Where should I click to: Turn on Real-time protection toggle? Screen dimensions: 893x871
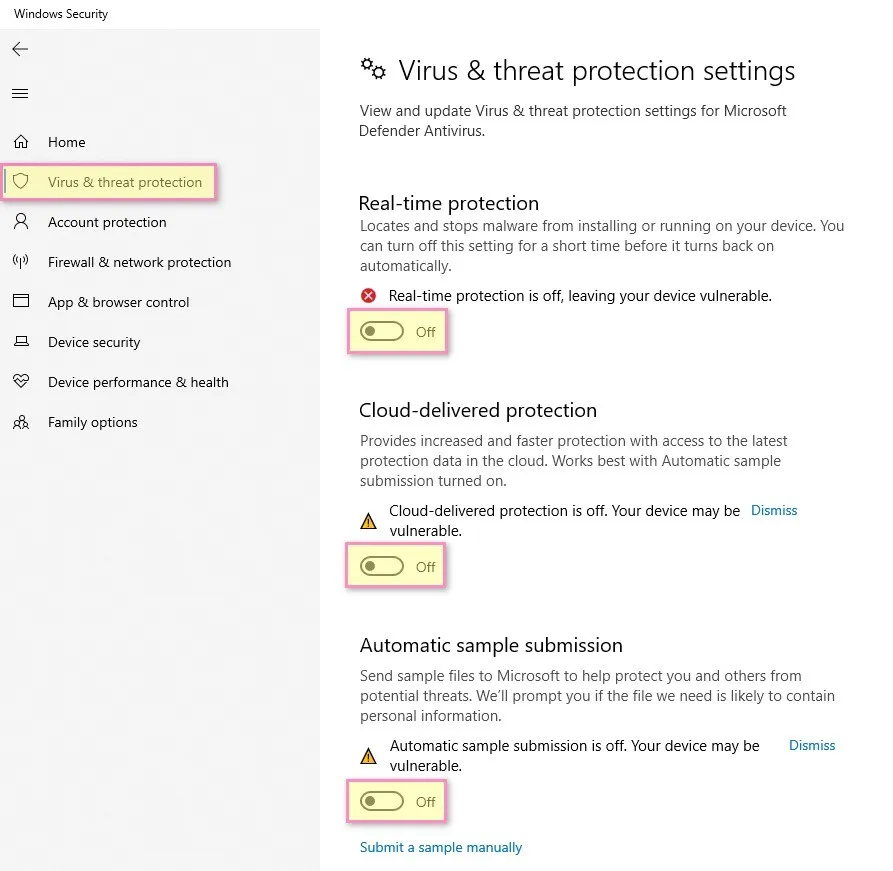(x=382, y=332)
